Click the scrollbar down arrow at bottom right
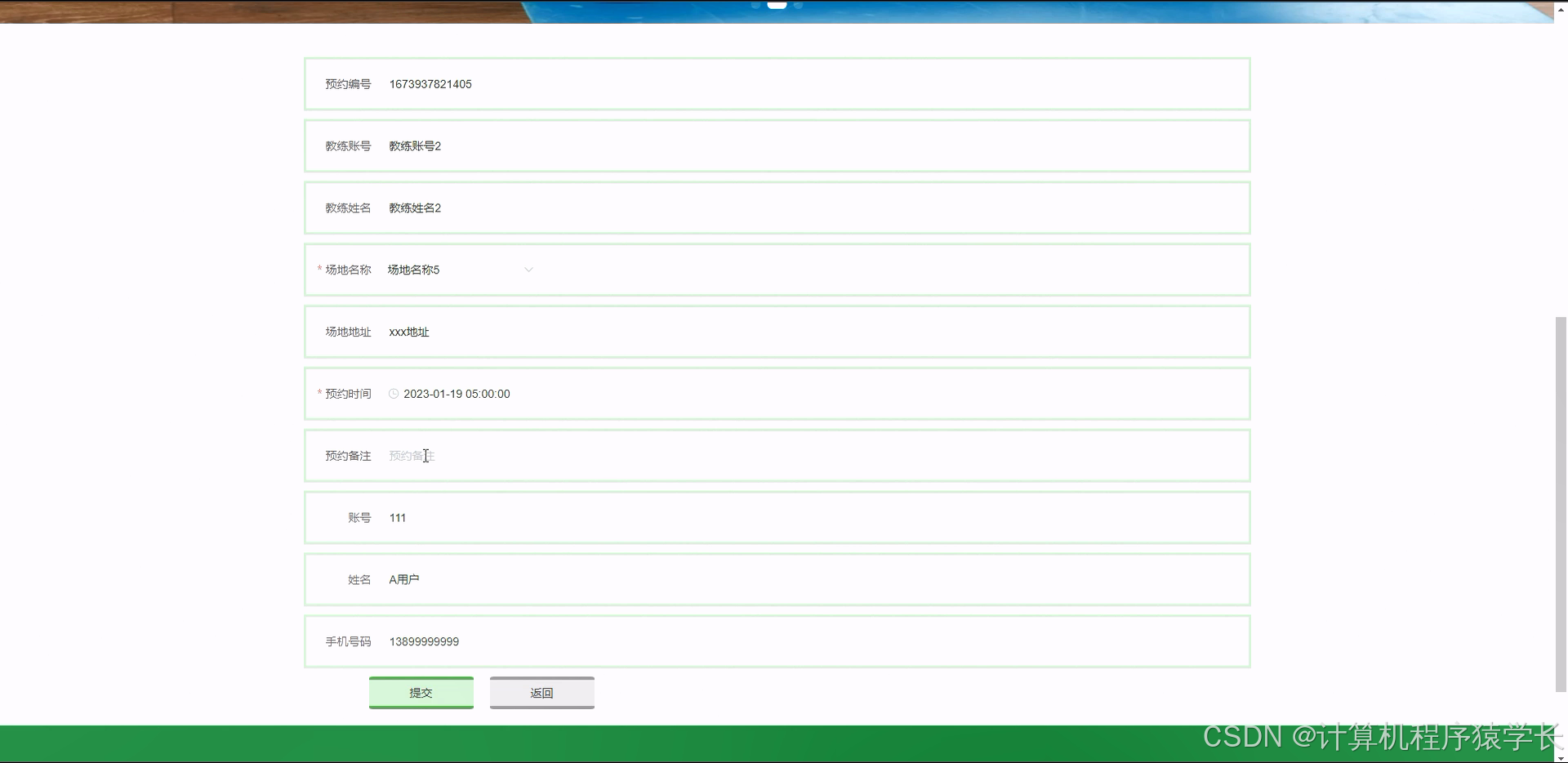The height and width of the screenshot is (763, 1568). (x=1561, y=757)
